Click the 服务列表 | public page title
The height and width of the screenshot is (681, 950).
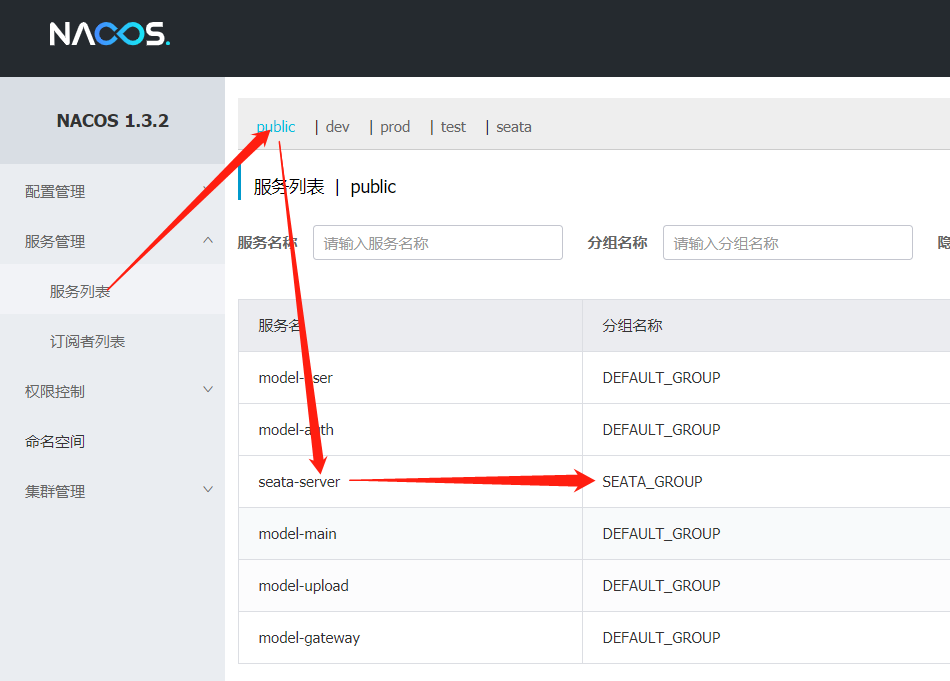[325, 187]
